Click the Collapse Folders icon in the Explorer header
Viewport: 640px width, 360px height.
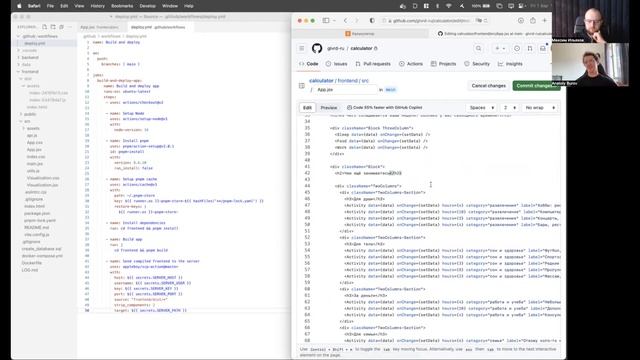click(62, 27)
